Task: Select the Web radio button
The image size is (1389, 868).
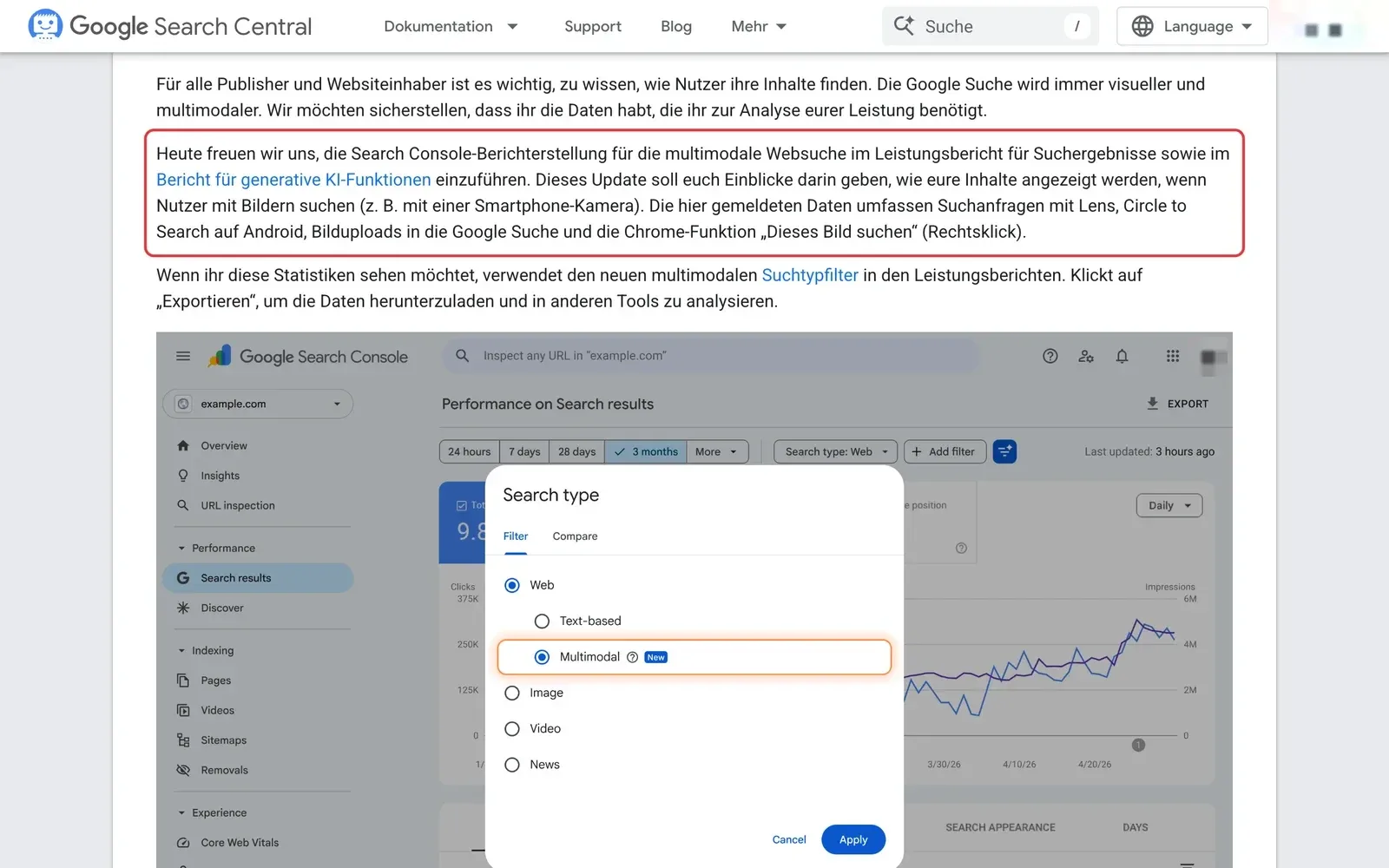Action: (512, 585)
